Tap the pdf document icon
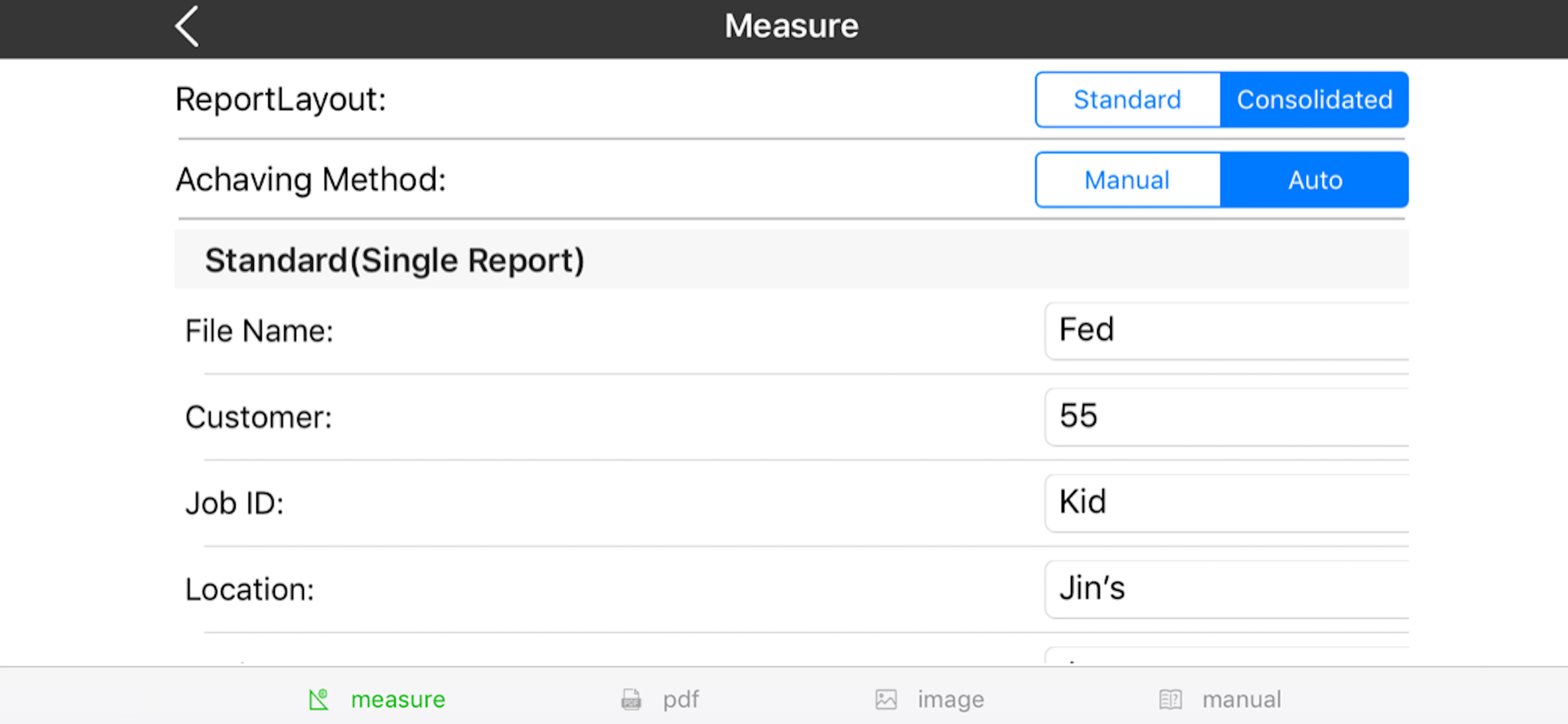The width and height of the screenshot is (1568, 724). pyautogui.click(x=631, y=699)
